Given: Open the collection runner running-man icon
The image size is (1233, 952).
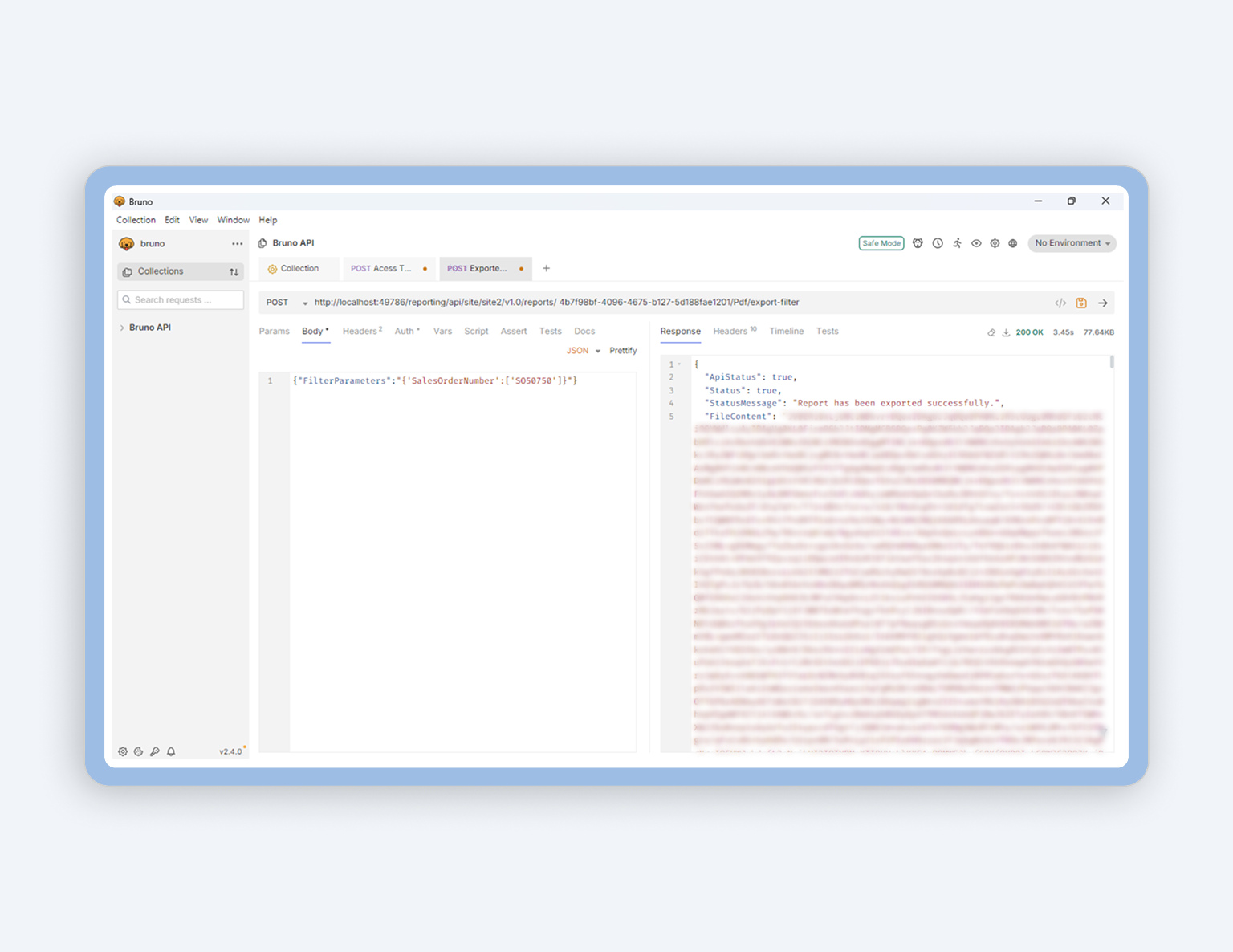Looking at the screenshot, I should tap(957, 243).
